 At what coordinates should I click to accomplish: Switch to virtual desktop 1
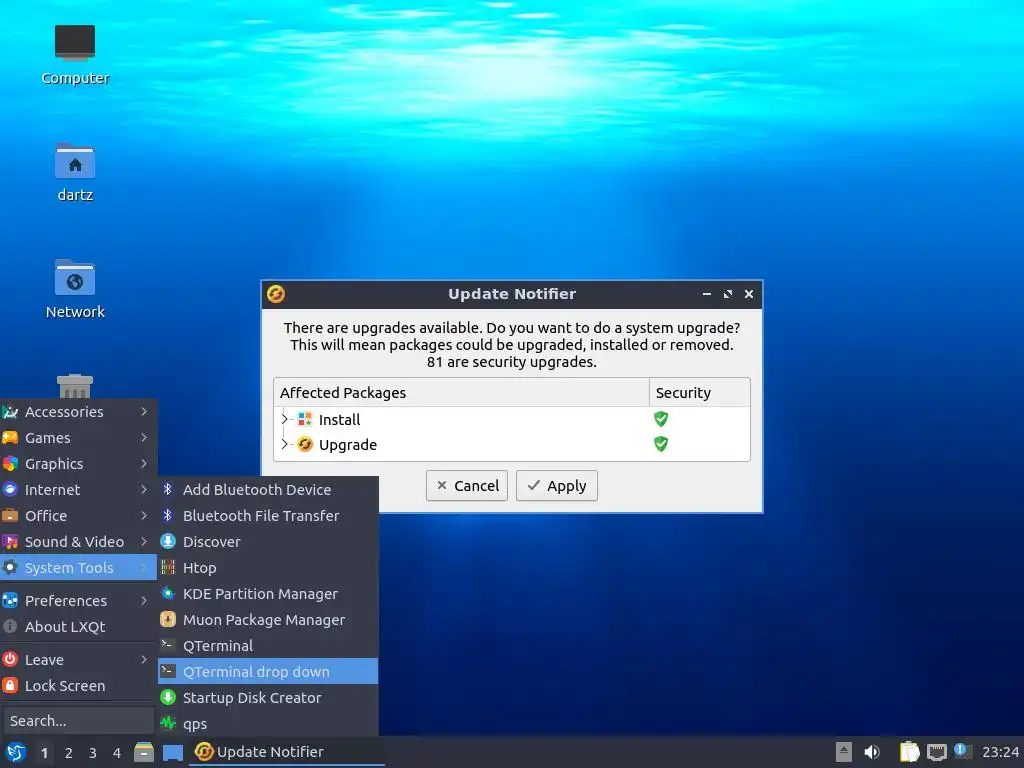(x=44, y=753)
